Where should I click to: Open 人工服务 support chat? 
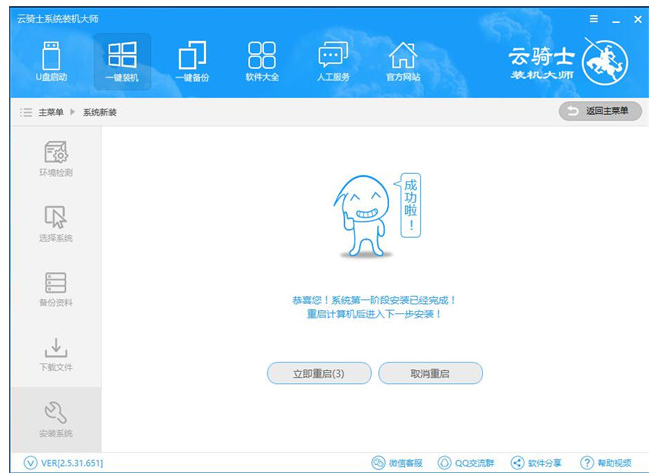(333, 62)
